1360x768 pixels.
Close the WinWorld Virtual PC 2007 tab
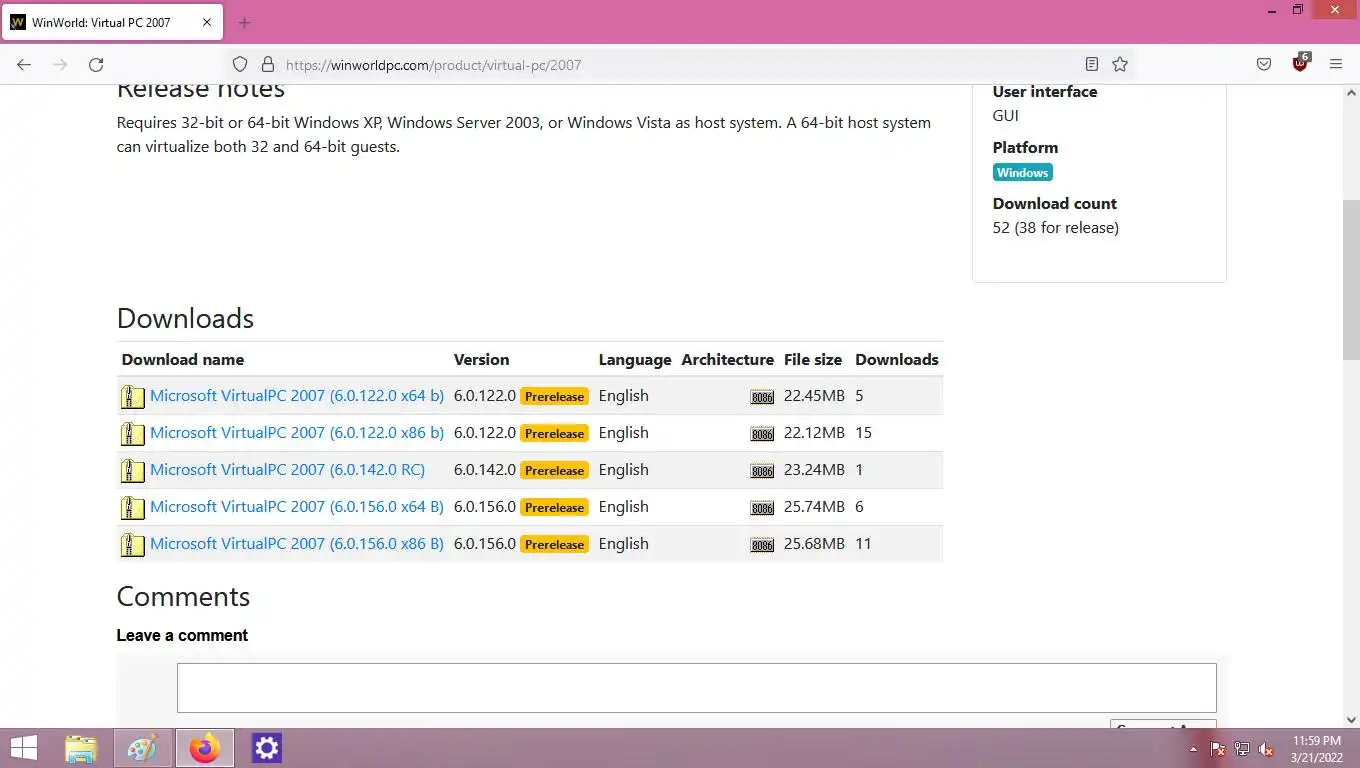click(207, 22)
